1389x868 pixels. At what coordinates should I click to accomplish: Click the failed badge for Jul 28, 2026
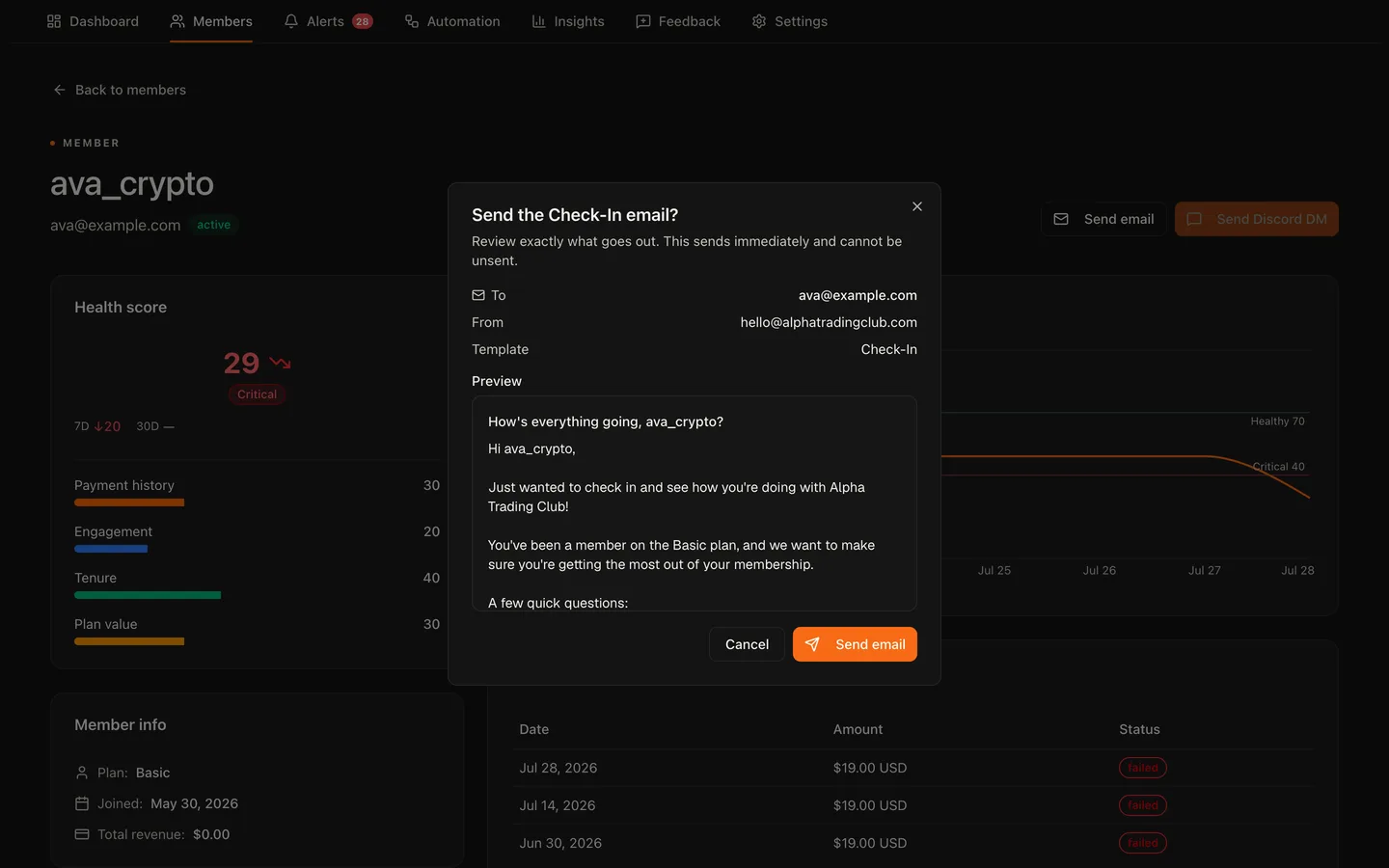click(x=1143, y=768)
